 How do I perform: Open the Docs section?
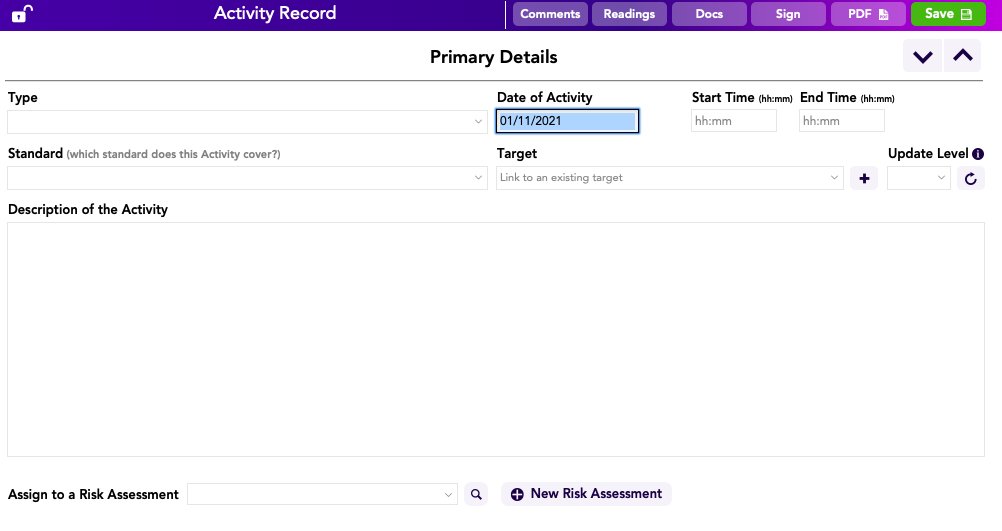tap(709, 14)
